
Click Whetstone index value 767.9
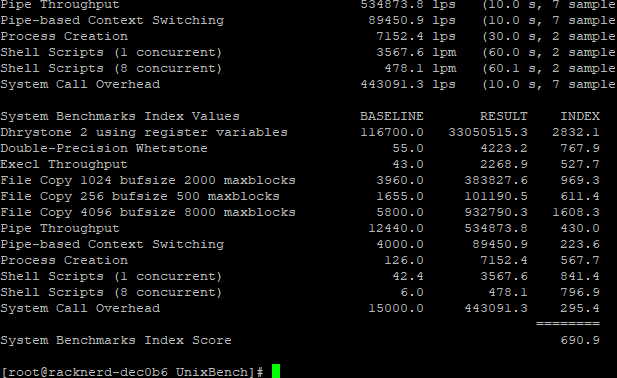pos(580,148)
